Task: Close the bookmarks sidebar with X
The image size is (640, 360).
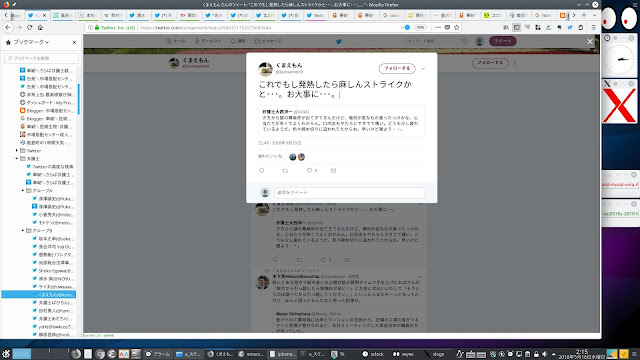Action: pyautogui.click(x=74, y=42)
